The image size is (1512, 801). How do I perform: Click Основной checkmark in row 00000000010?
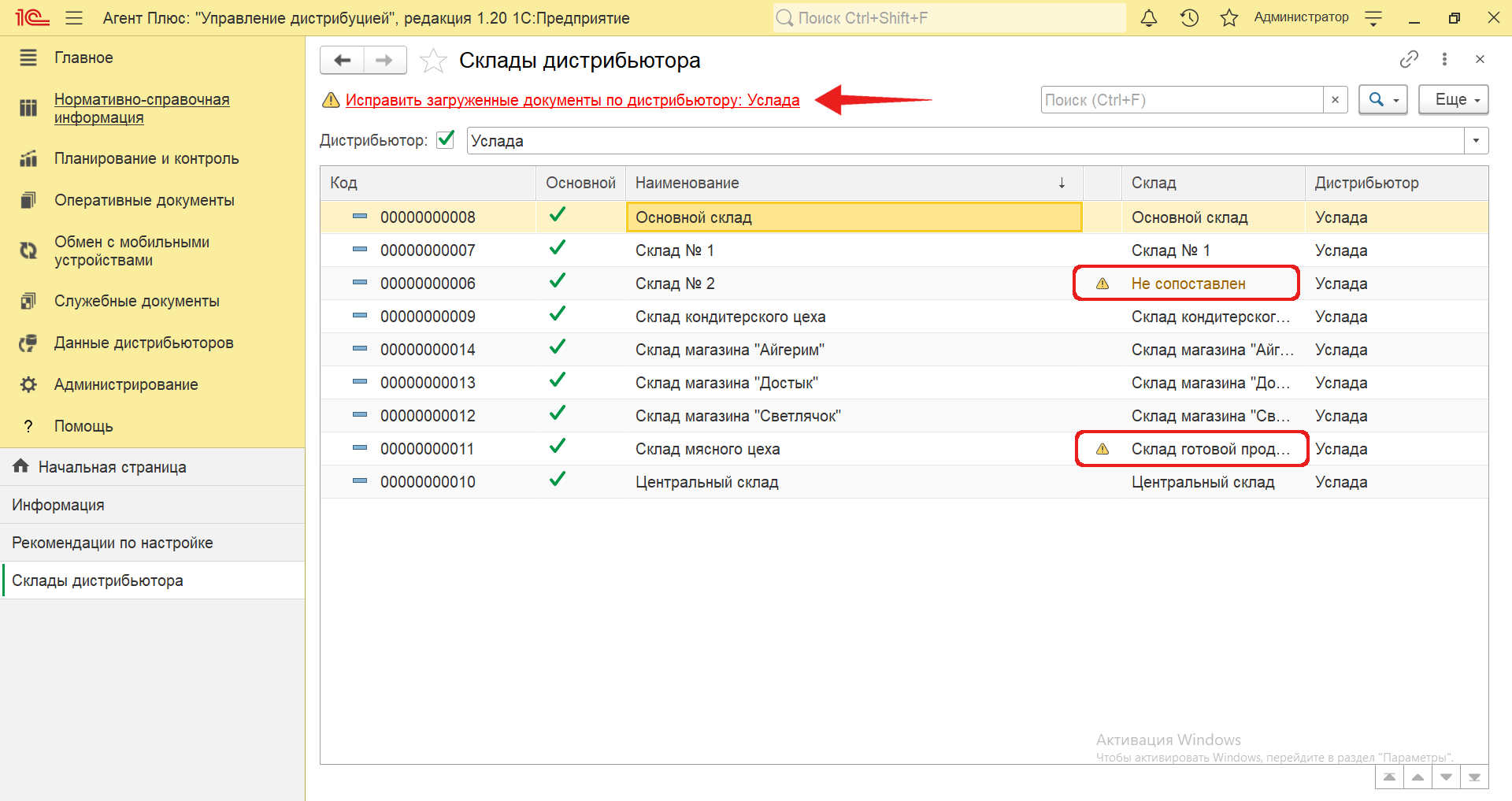[558, 480]
